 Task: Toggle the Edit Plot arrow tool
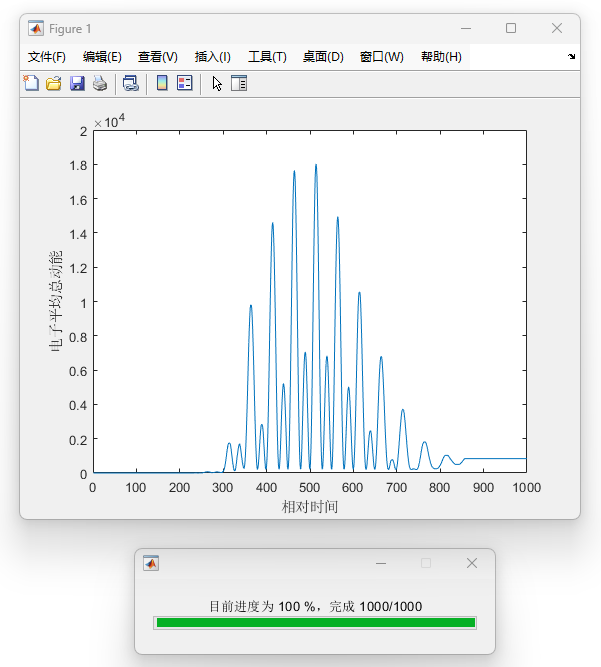coord(217,84)
